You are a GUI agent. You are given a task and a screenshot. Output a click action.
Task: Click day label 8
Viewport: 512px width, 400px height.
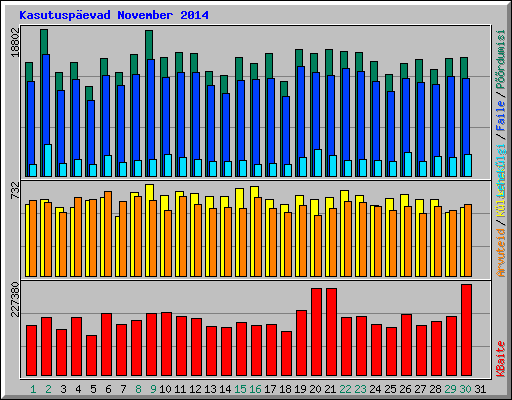[138, 389]
